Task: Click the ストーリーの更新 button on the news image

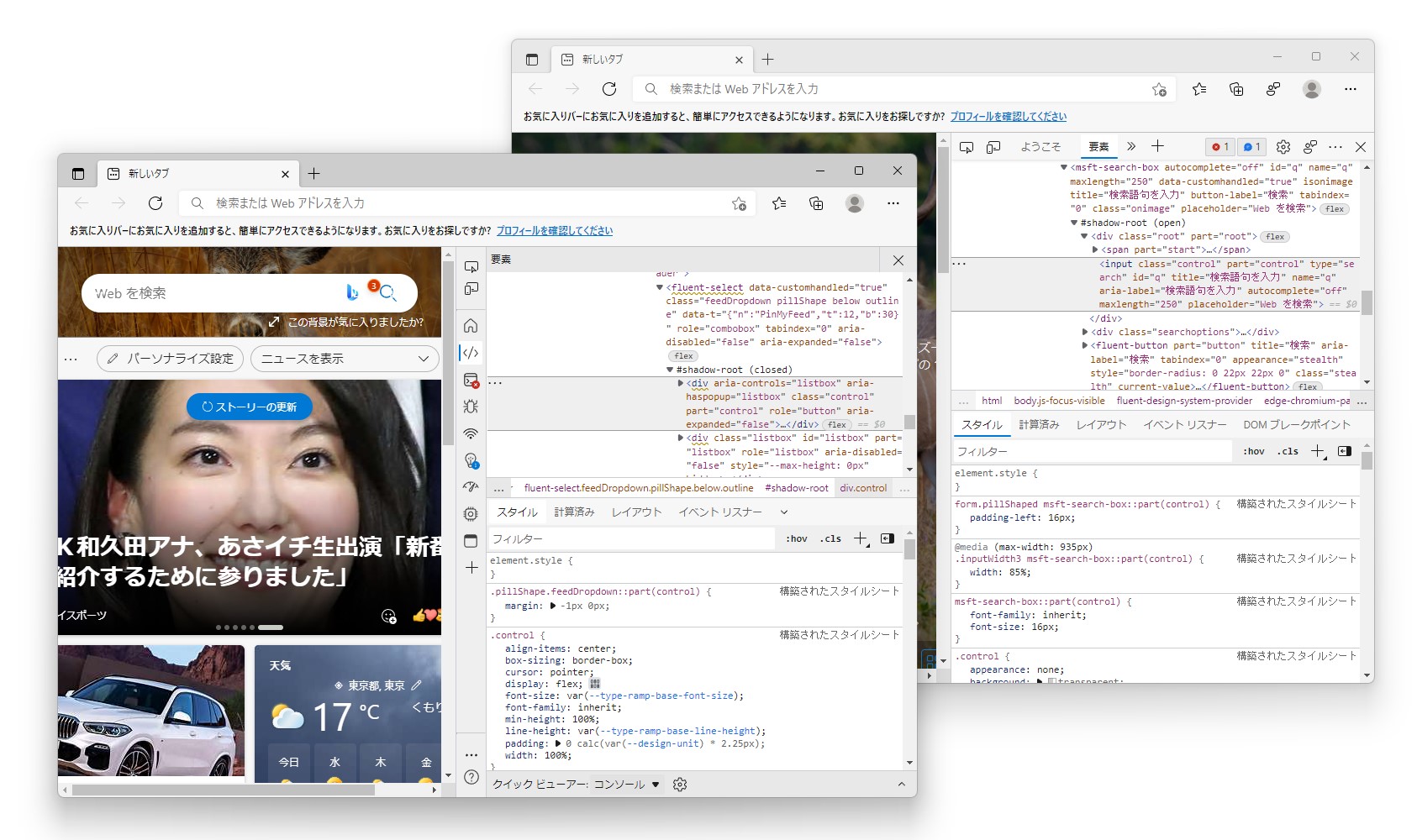Action: 249,407
